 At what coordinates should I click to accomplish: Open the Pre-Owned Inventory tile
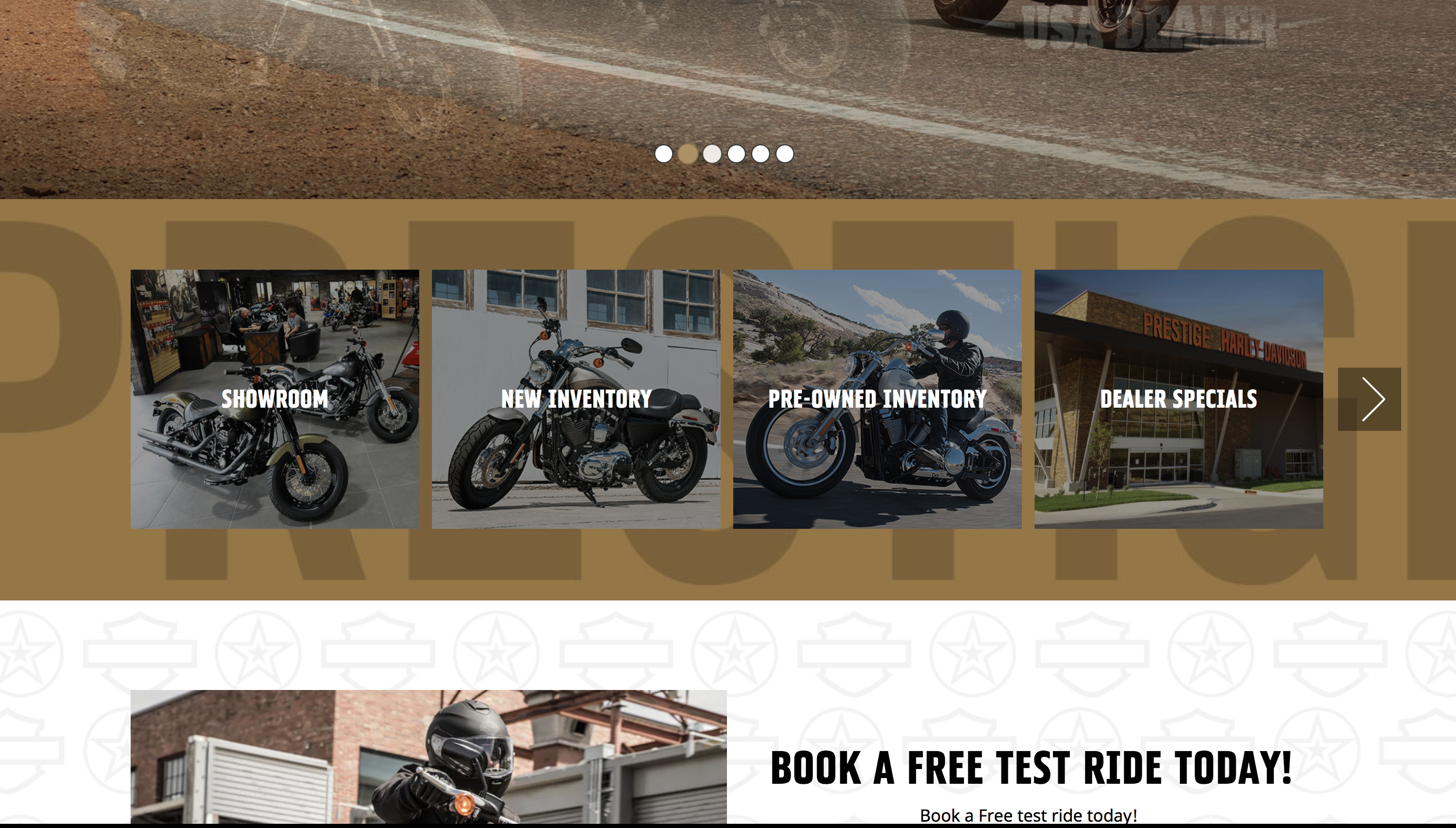[878, 399]
